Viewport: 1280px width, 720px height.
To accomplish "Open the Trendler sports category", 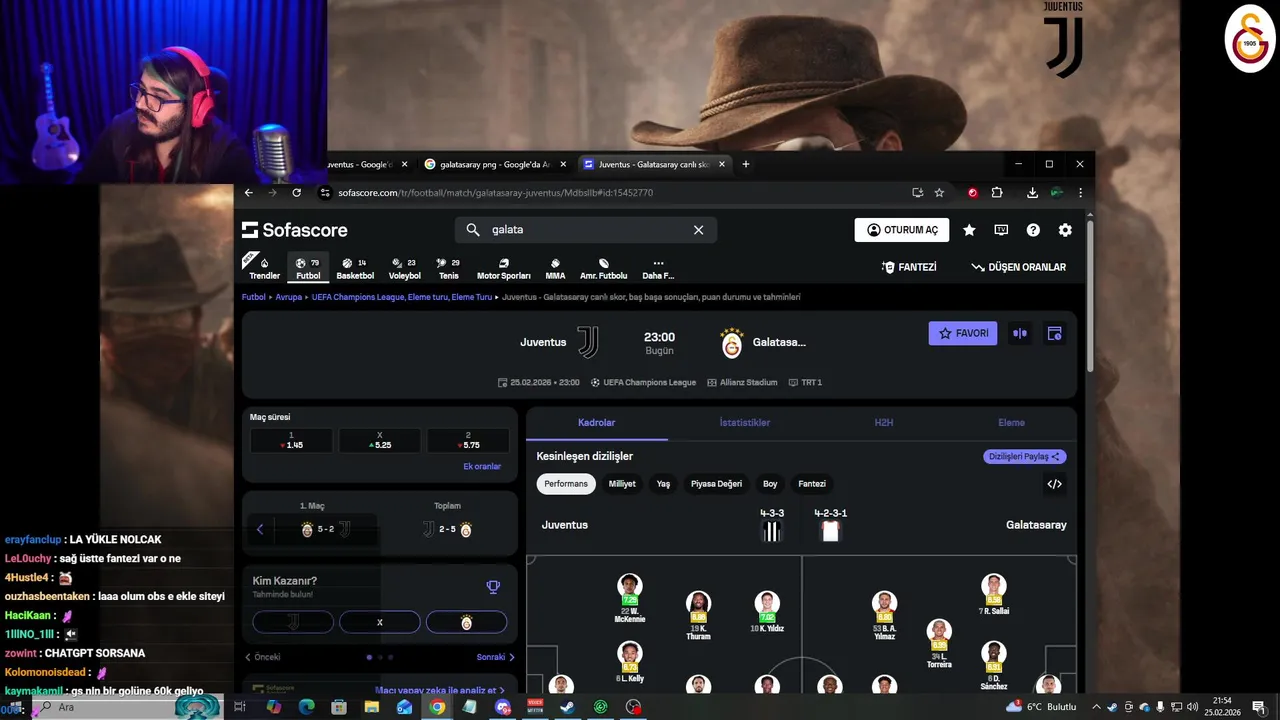I will pos(264,268).
